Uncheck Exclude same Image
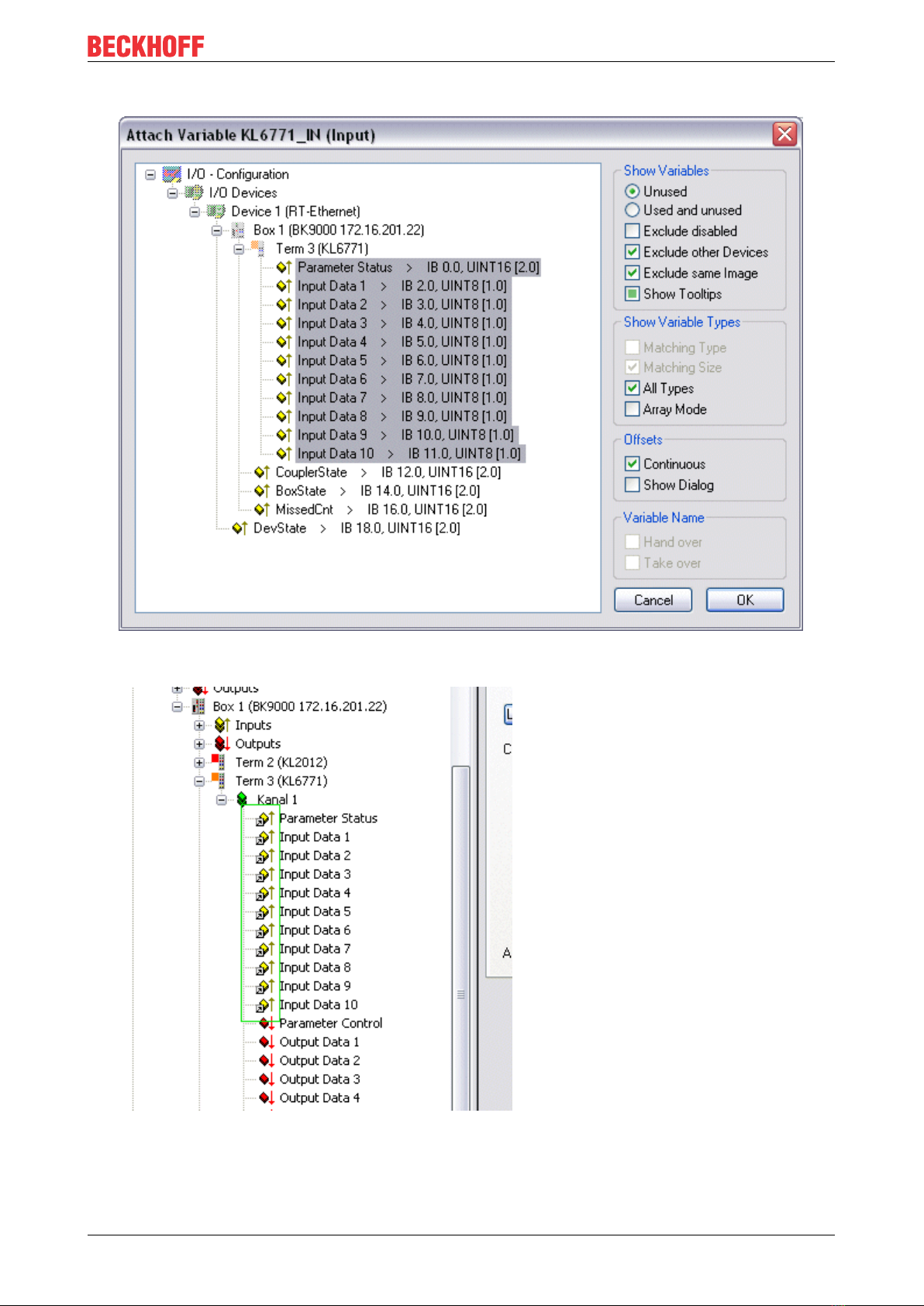924x1306 pixels. 633,273
